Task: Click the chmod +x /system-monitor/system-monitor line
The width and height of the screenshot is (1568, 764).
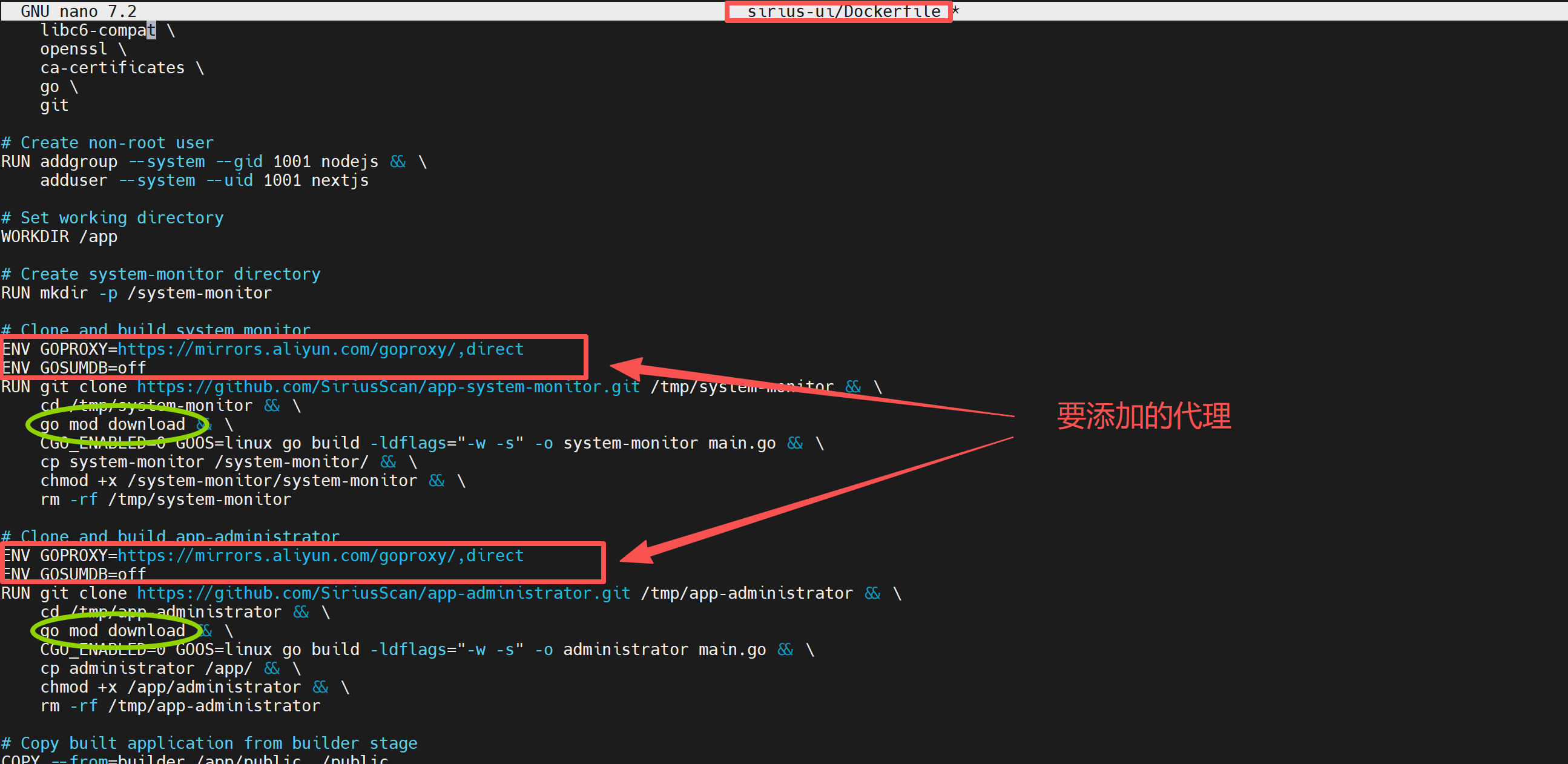Action: 228,481
